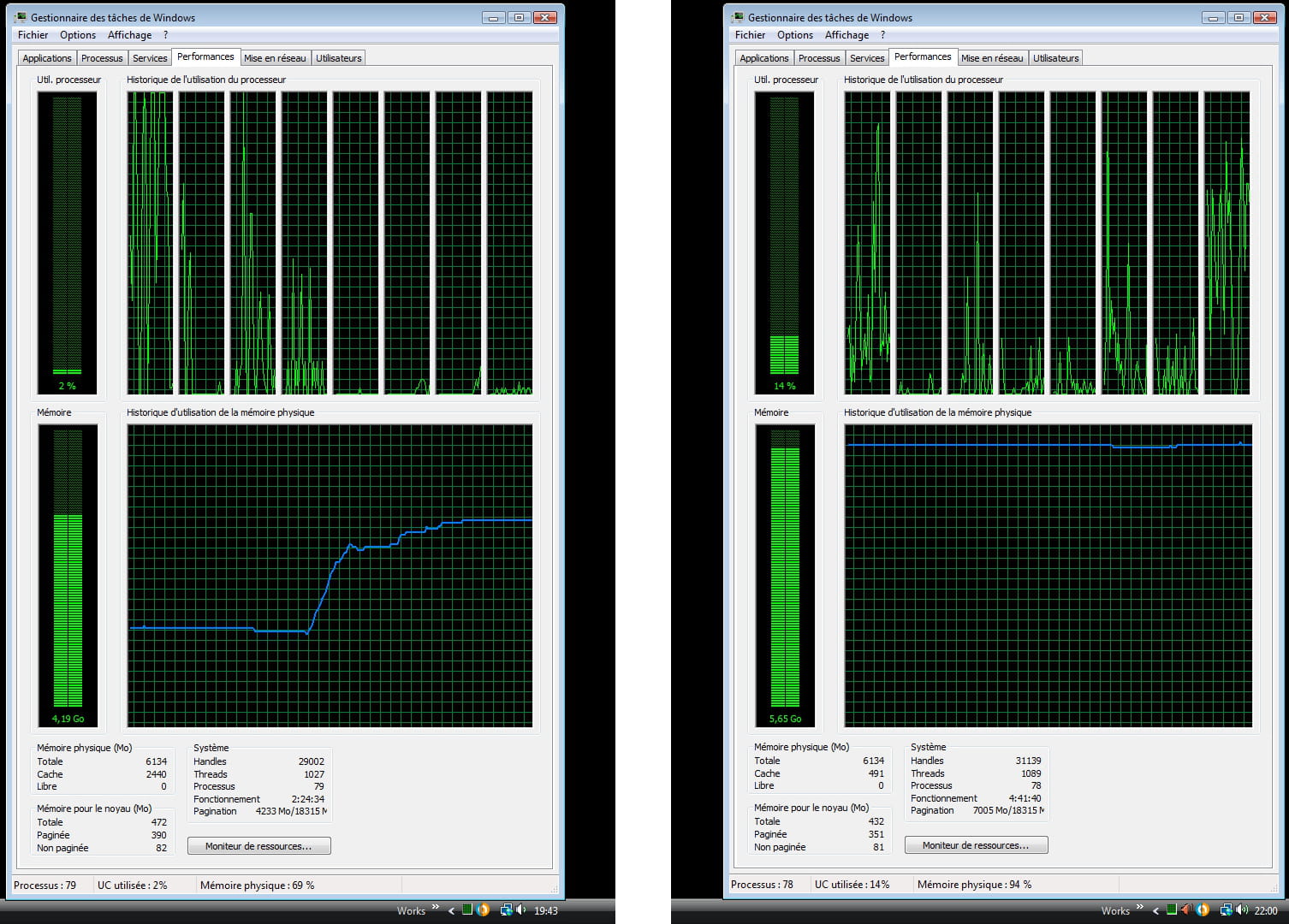Switch to Utilisateurs tab in left Task Manager

(339, 58)
